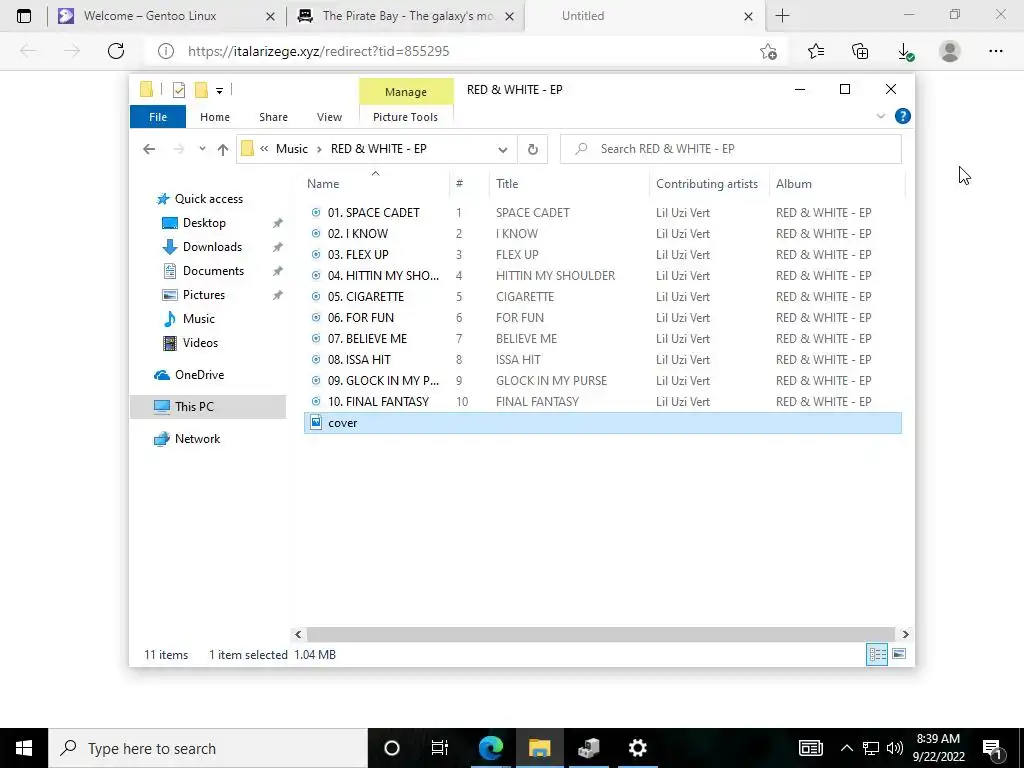The width and height of the screenshot is (1024, 768).
Task: Click the Search RED & WHITE - EP field
Action: (731, 149)
